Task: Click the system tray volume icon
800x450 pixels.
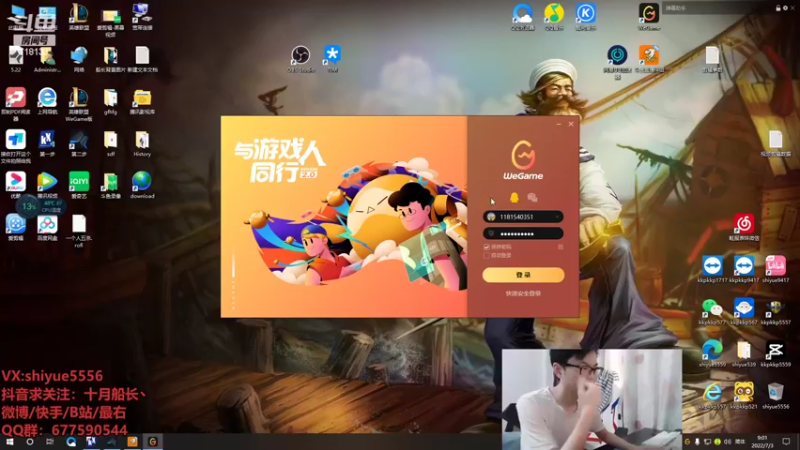Action: (728, 442)
